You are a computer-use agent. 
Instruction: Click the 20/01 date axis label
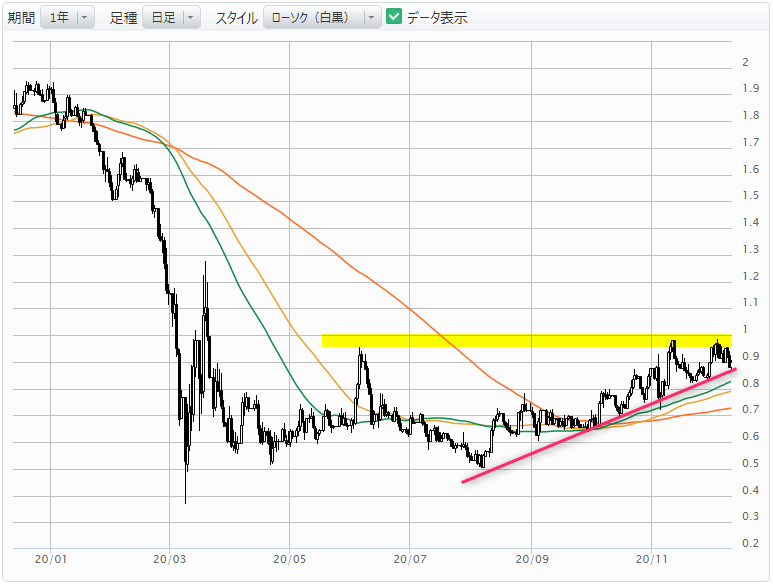(51, 559)
